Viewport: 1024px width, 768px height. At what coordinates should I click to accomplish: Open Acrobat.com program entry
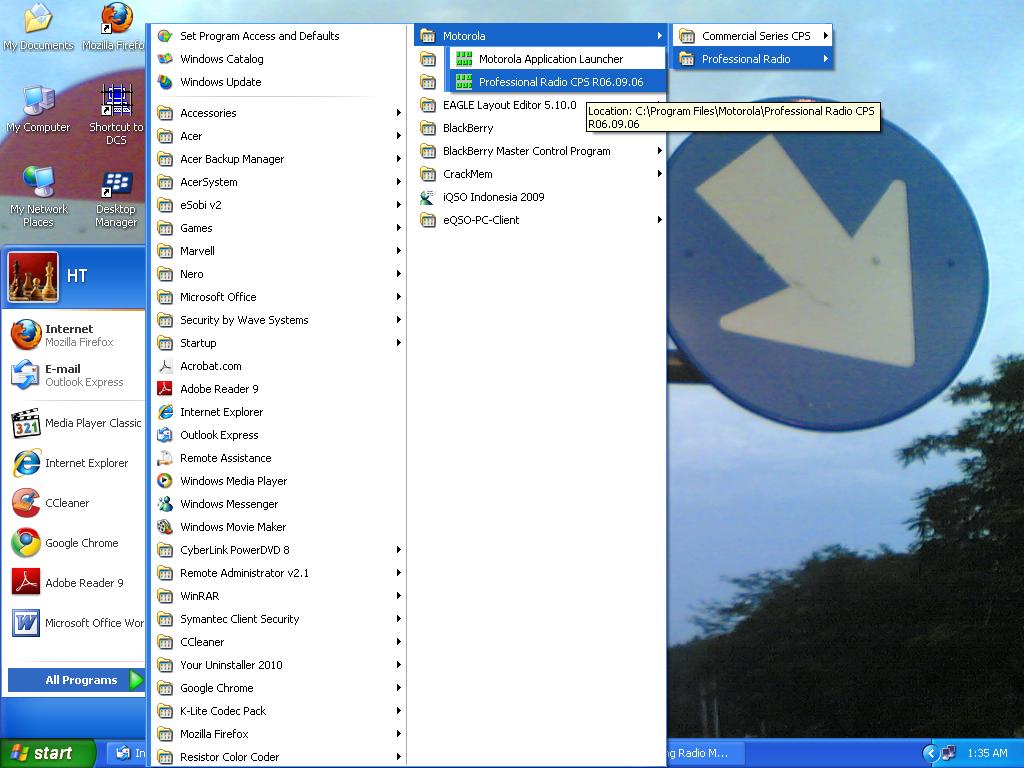(x=279, y=366)
